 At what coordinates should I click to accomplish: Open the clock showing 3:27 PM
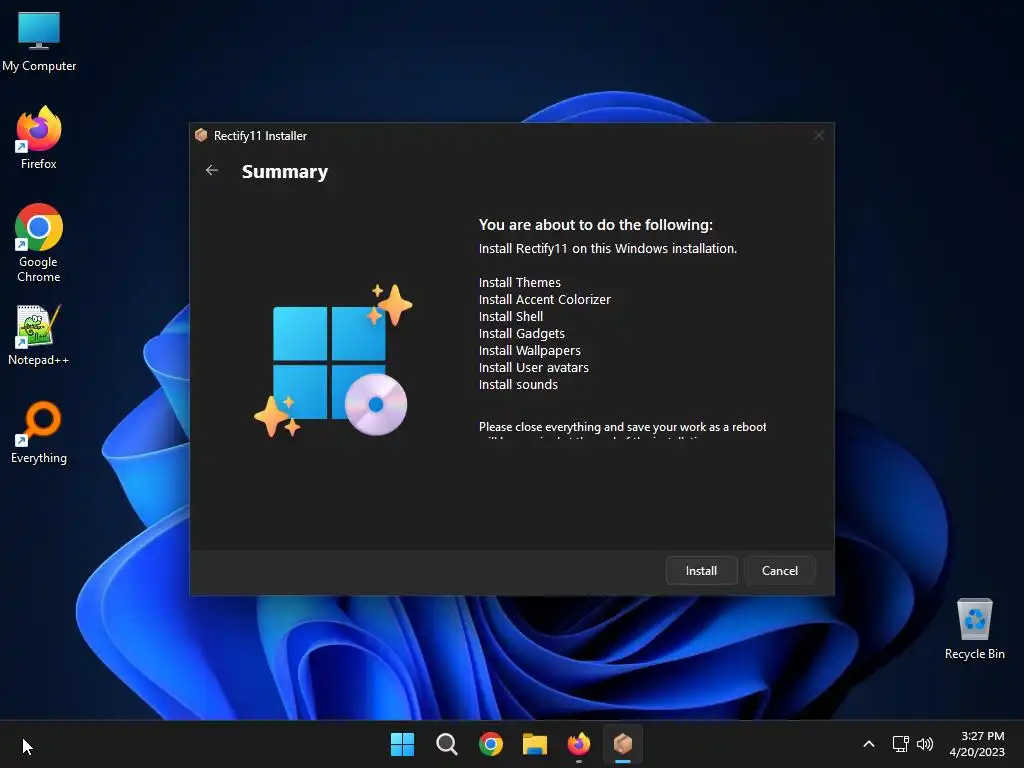click(977, 744)
